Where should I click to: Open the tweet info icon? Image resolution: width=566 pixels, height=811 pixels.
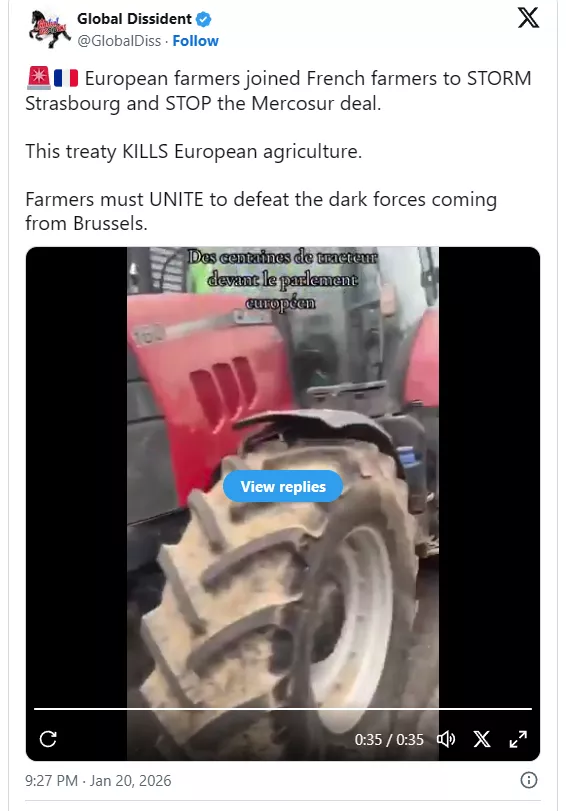point(528,780)
